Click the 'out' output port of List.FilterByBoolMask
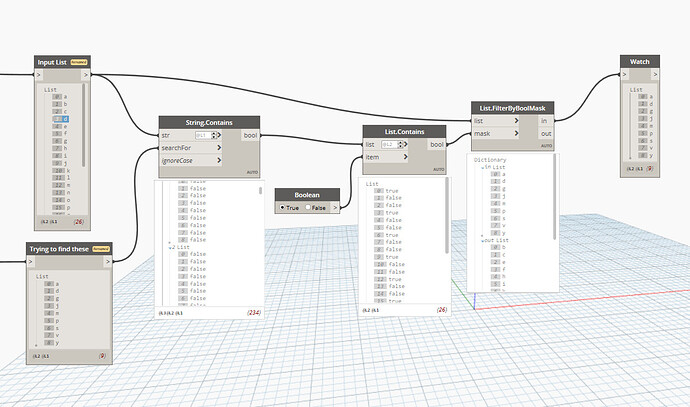This screenshot has height=407, width=690. 546,133
